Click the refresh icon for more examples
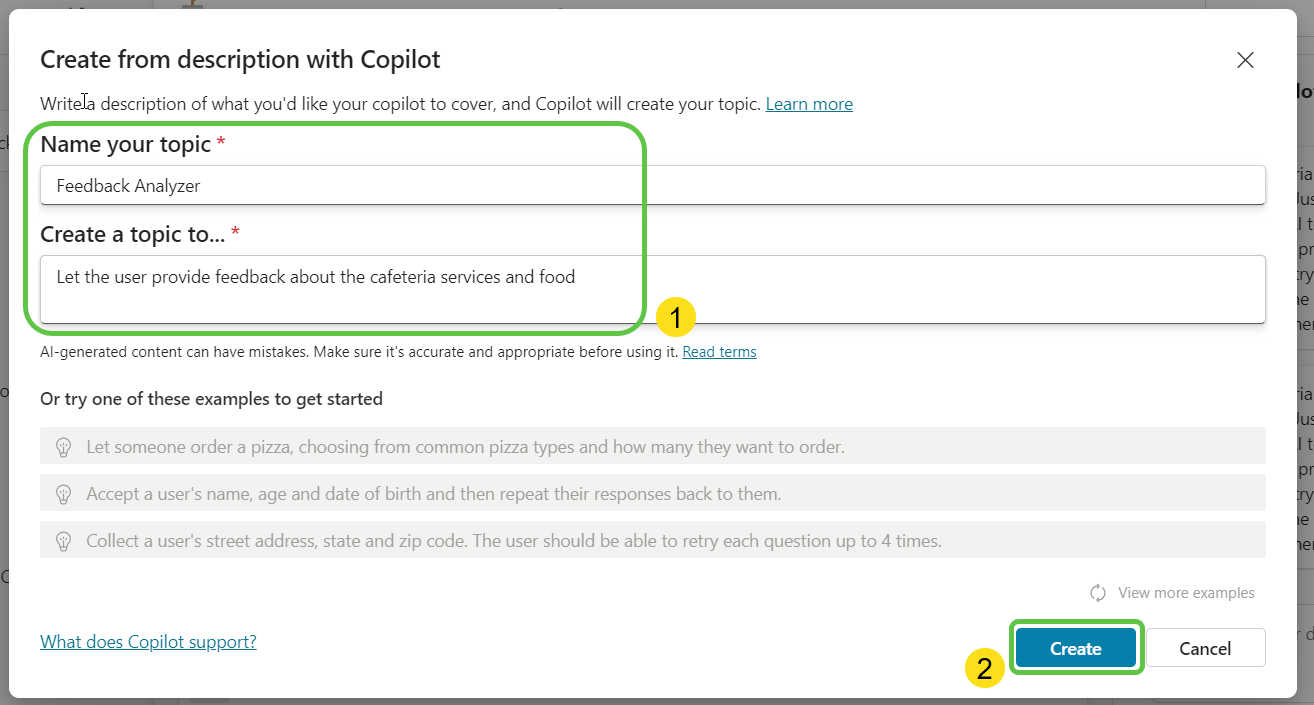This screenshot has width=1314, height=705. (x=1098, y=593)
